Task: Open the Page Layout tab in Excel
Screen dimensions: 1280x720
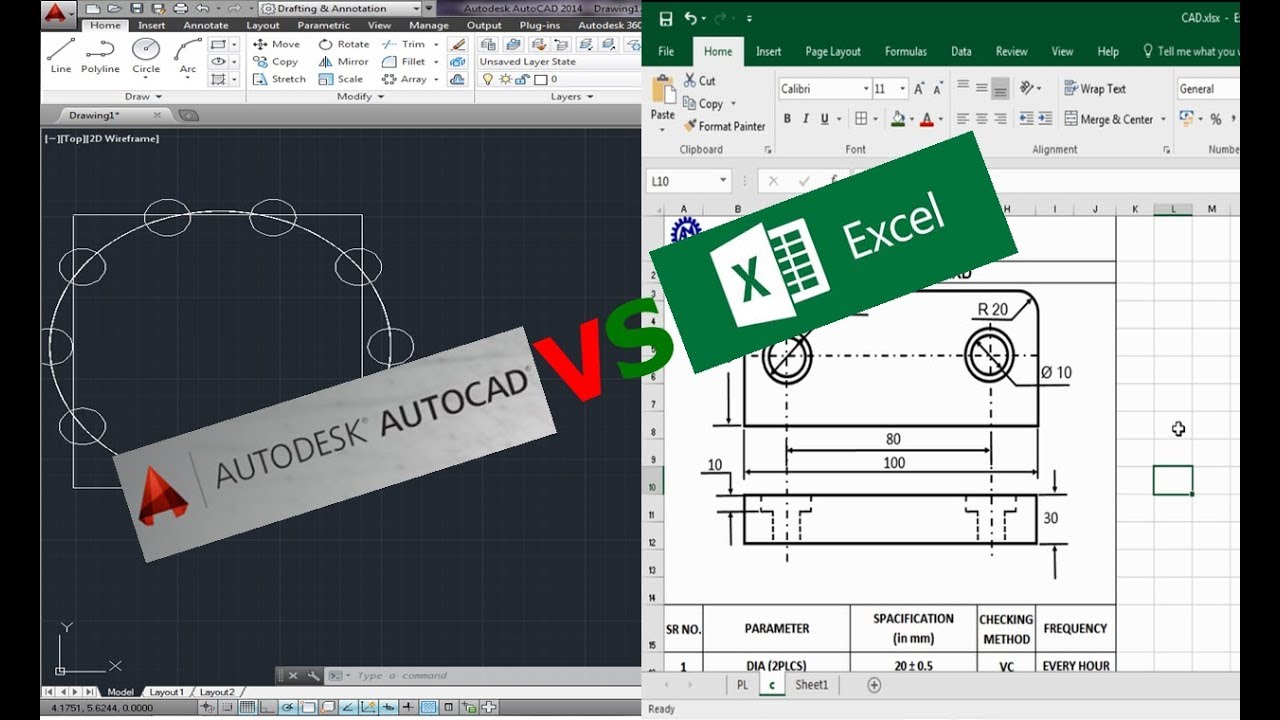Action: (833, 52)
